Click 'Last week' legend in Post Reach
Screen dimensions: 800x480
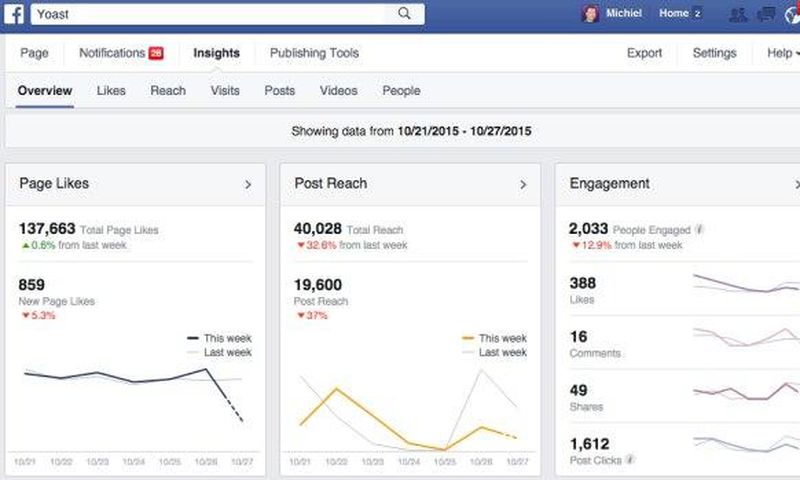click(x=494, y=352)
